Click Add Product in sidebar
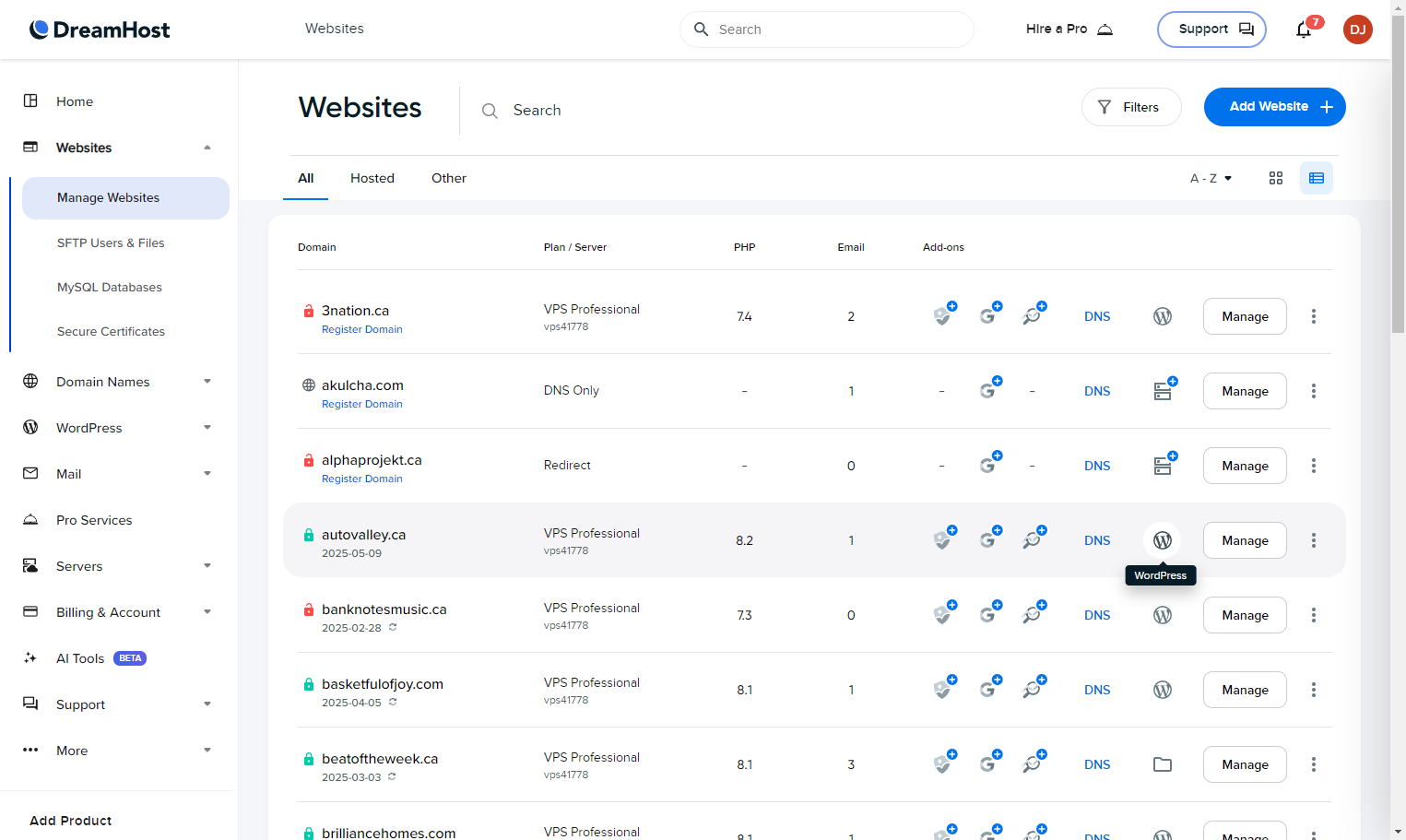 point(71,821)
